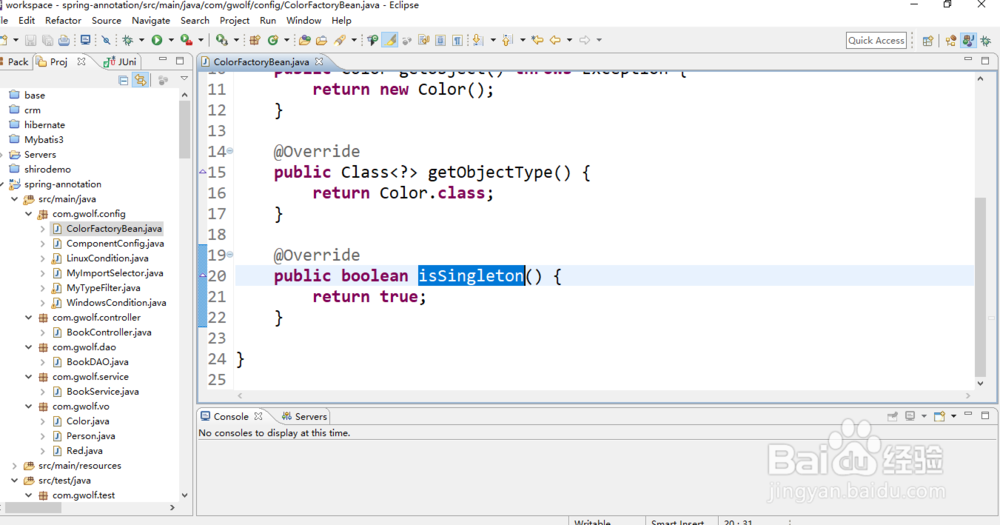Screen dimensions: 1000x525
Task: Click the Back navigation arrow
Action: 555,40
